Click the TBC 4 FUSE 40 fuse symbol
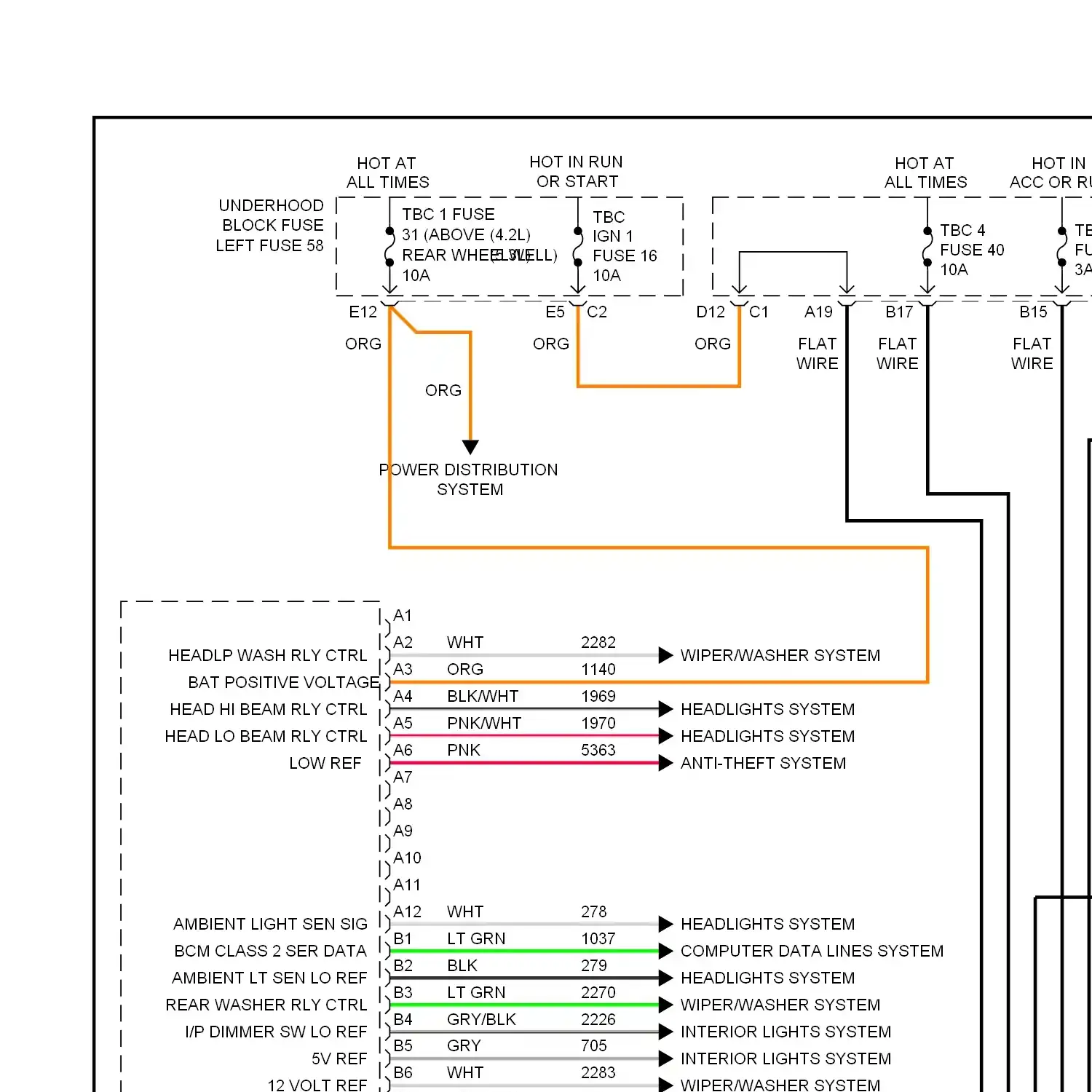This screenshot has height=1092, width=1092. (927, 248)
